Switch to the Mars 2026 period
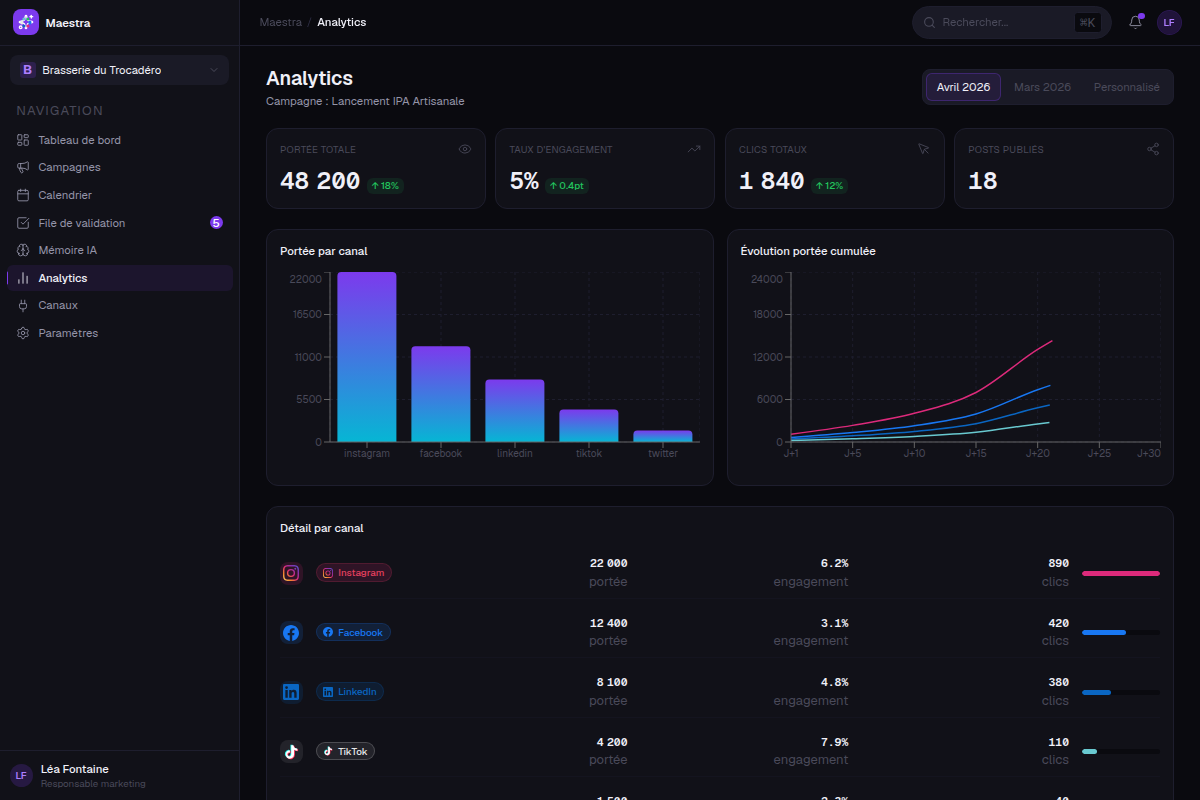 (x=1042, y=87)
